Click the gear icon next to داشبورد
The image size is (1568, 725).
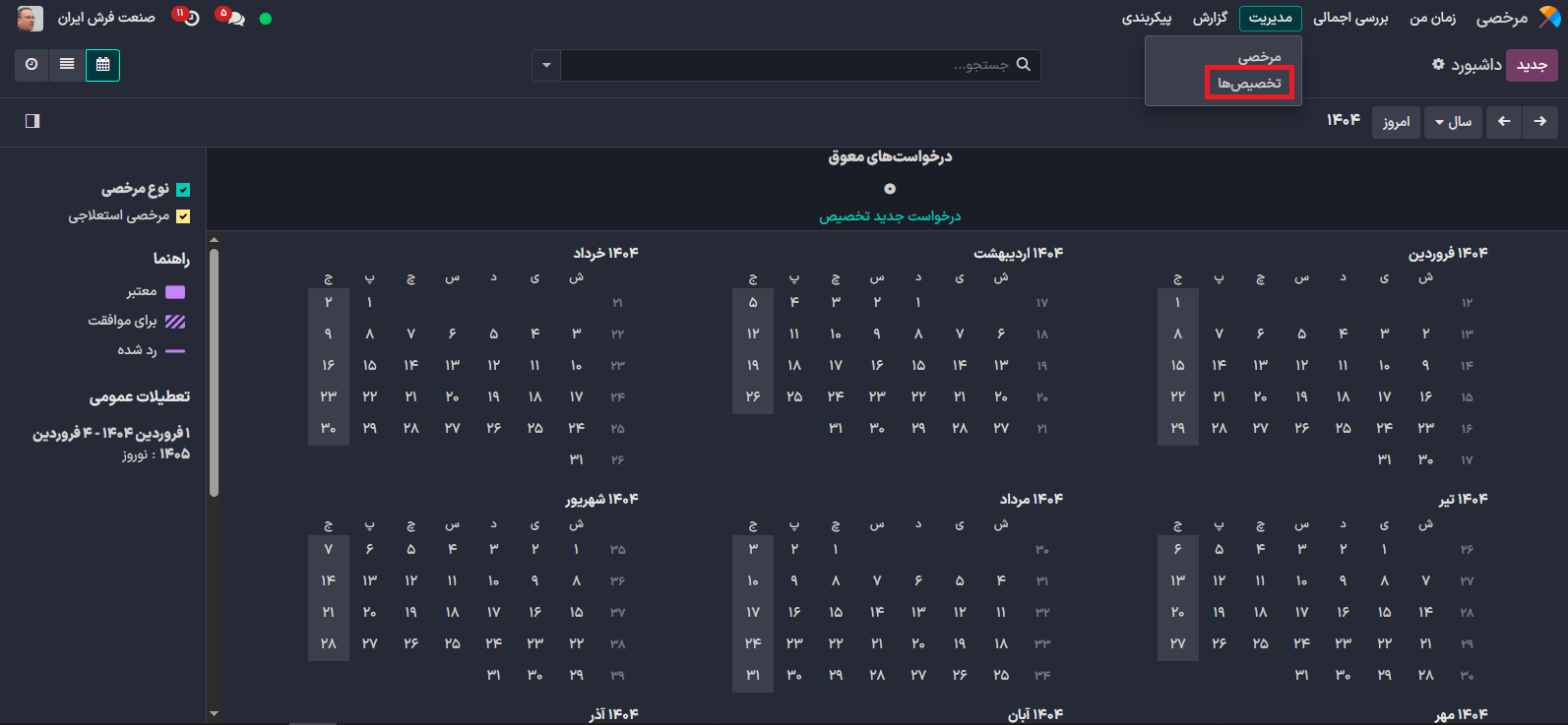coord(1438,65)
